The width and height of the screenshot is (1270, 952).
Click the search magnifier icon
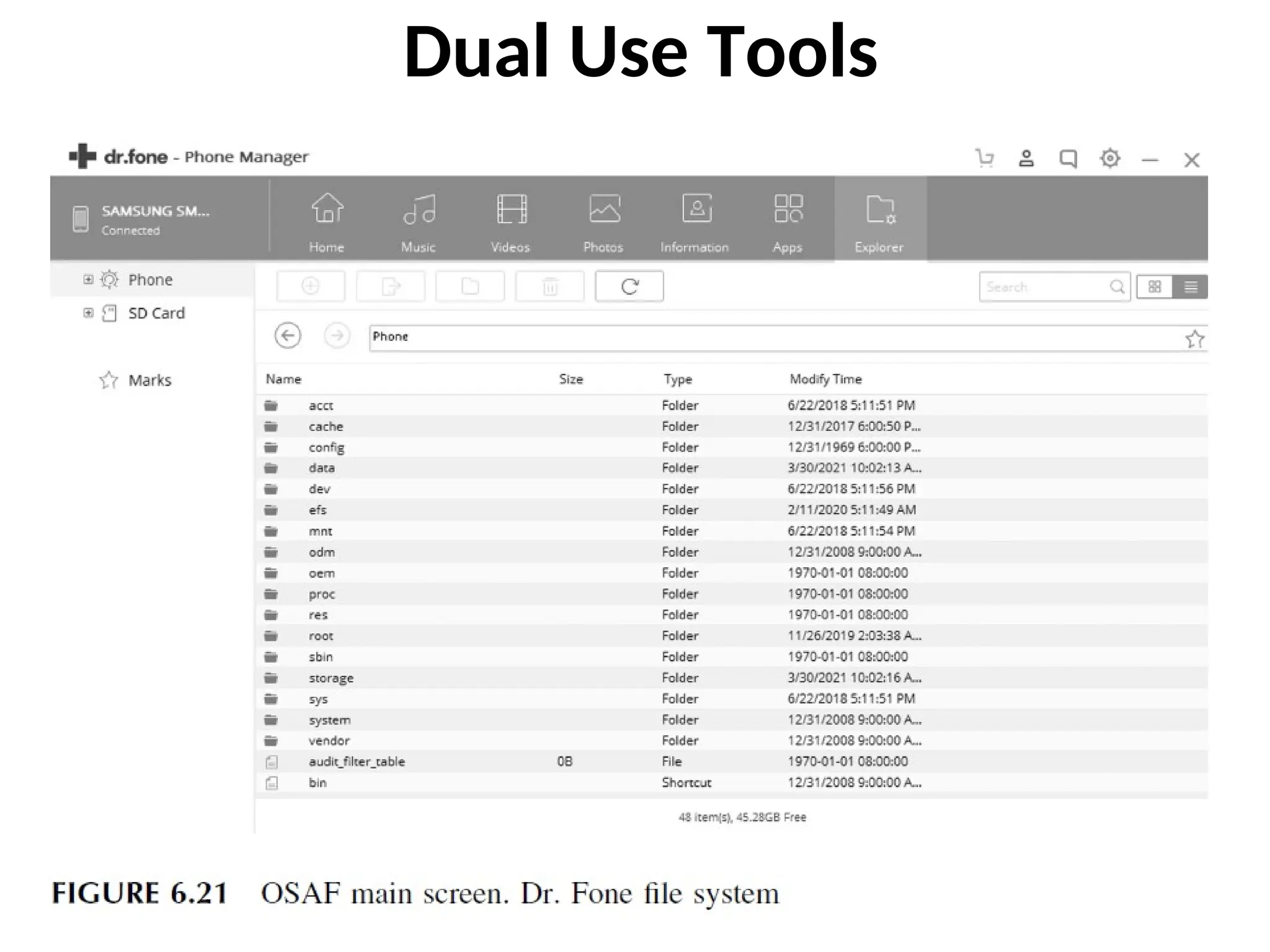click(x=1117, y=287)
